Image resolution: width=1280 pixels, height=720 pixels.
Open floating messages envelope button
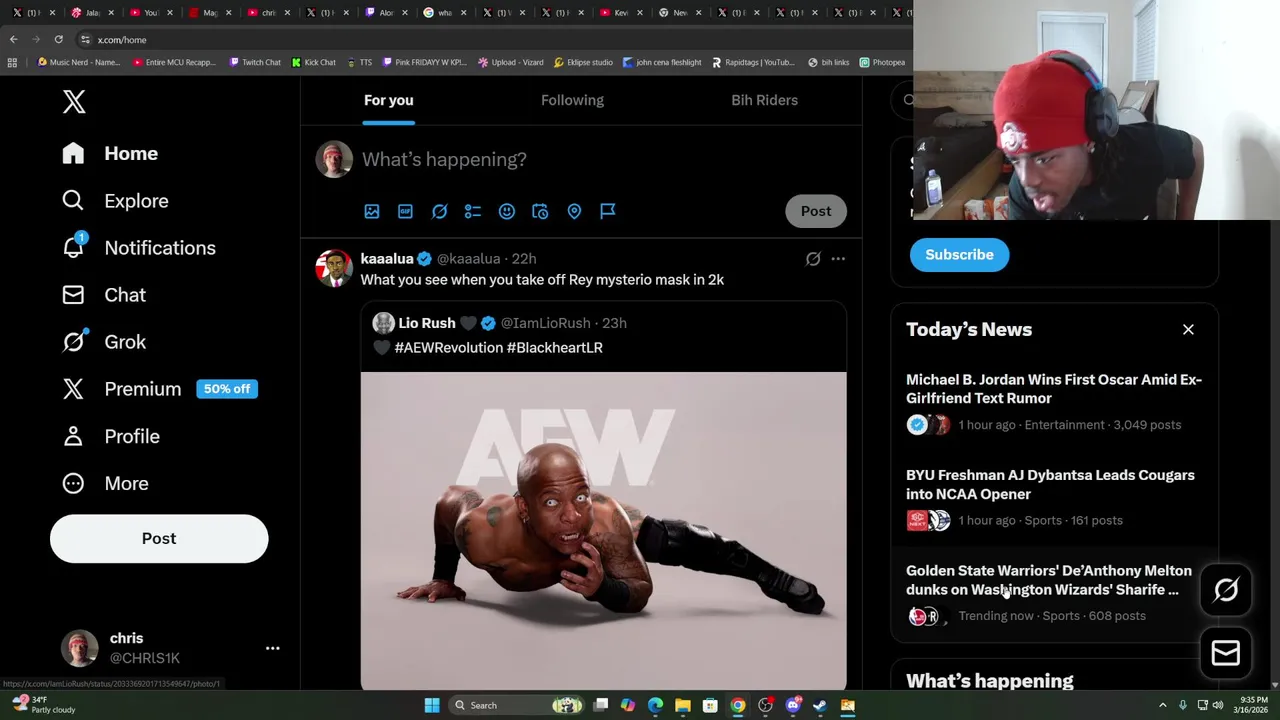pos(1226,653)
